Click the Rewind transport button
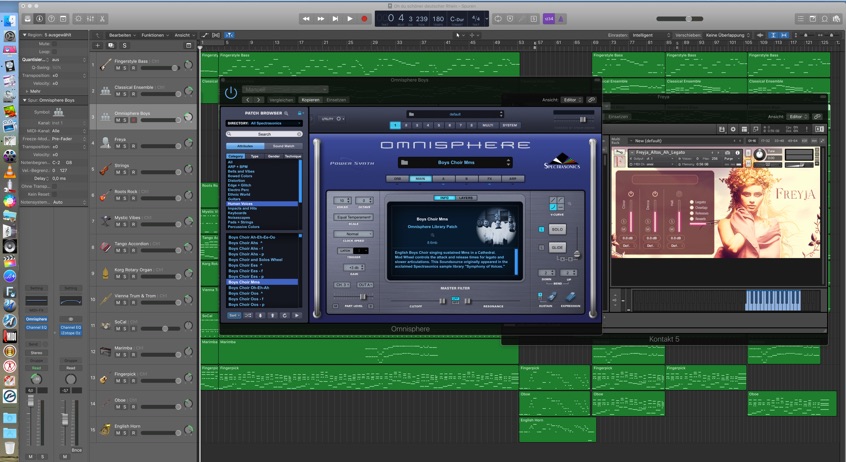Viewport: 846px width, 462px height. [306, 18]
